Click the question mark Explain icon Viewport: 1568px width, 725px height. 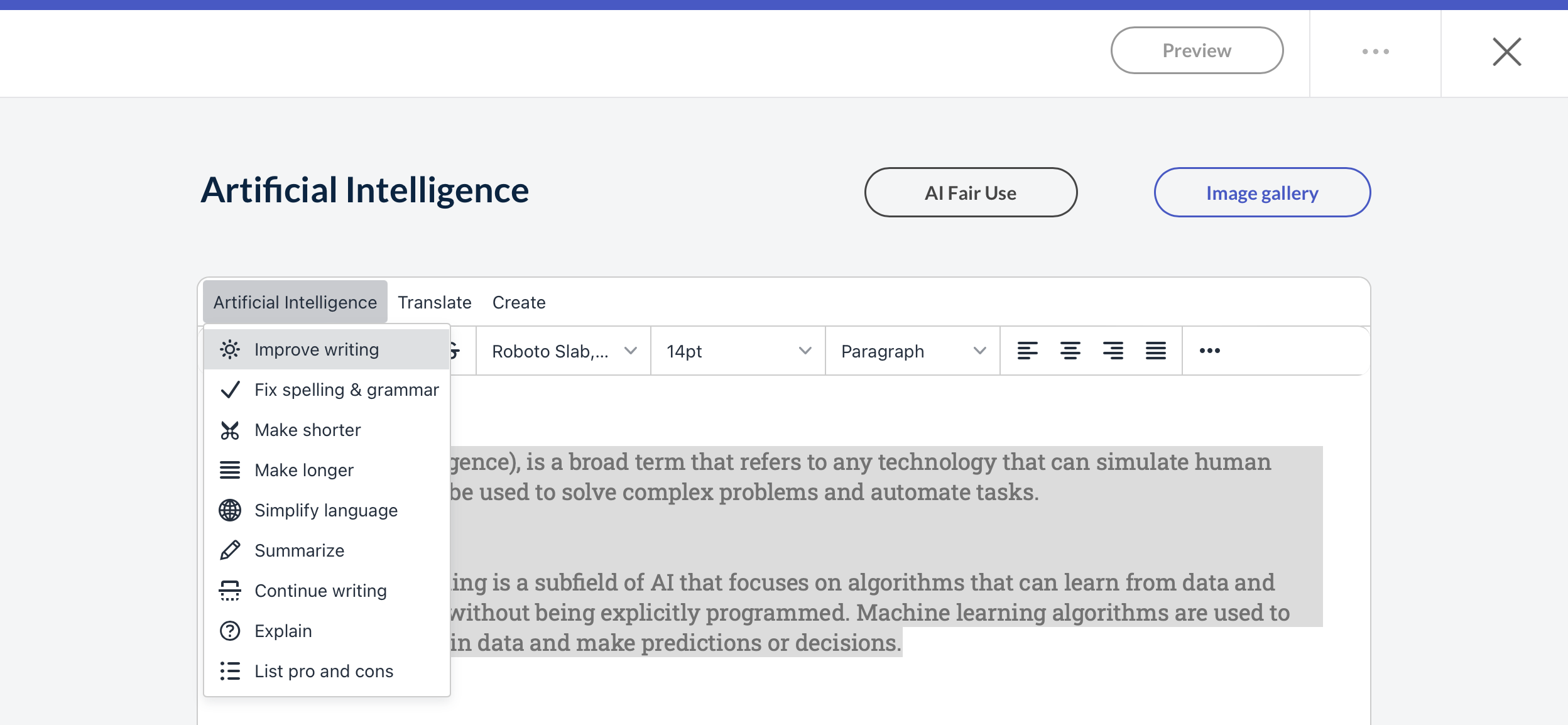point(230,631)
